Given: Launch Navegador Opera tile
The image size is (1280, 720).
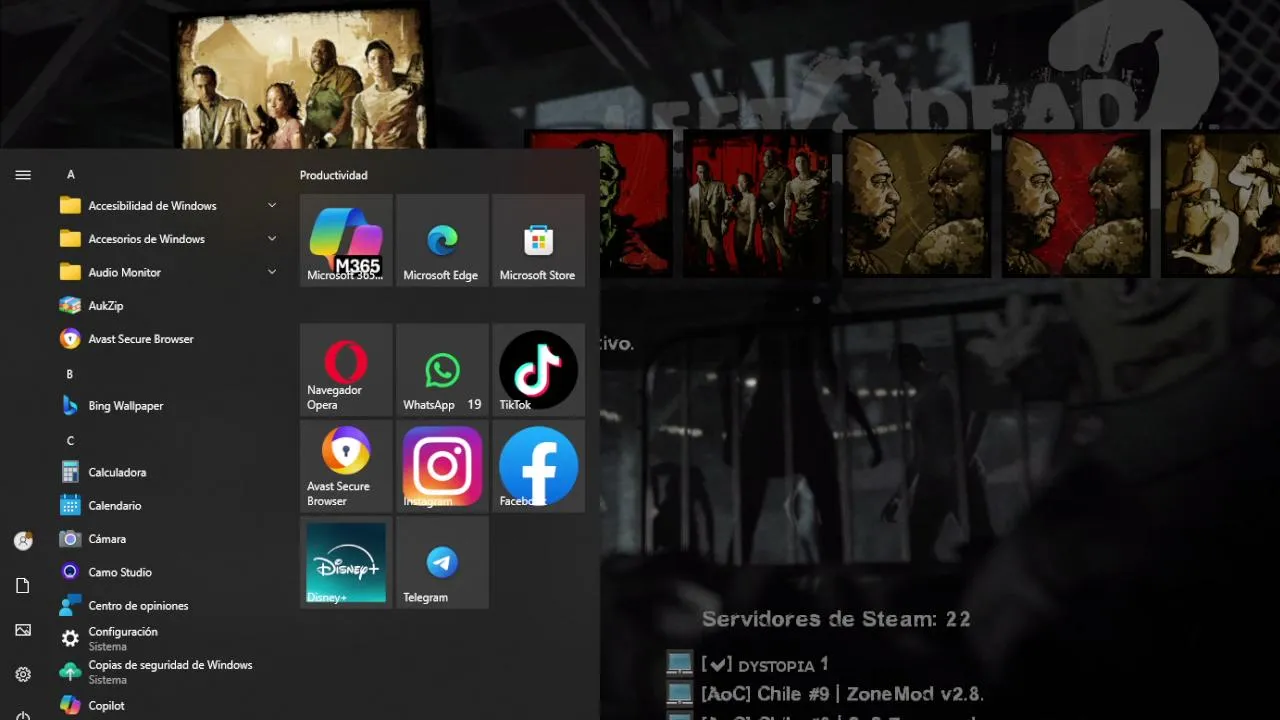Looking at the screenshot, I should 345,369.
